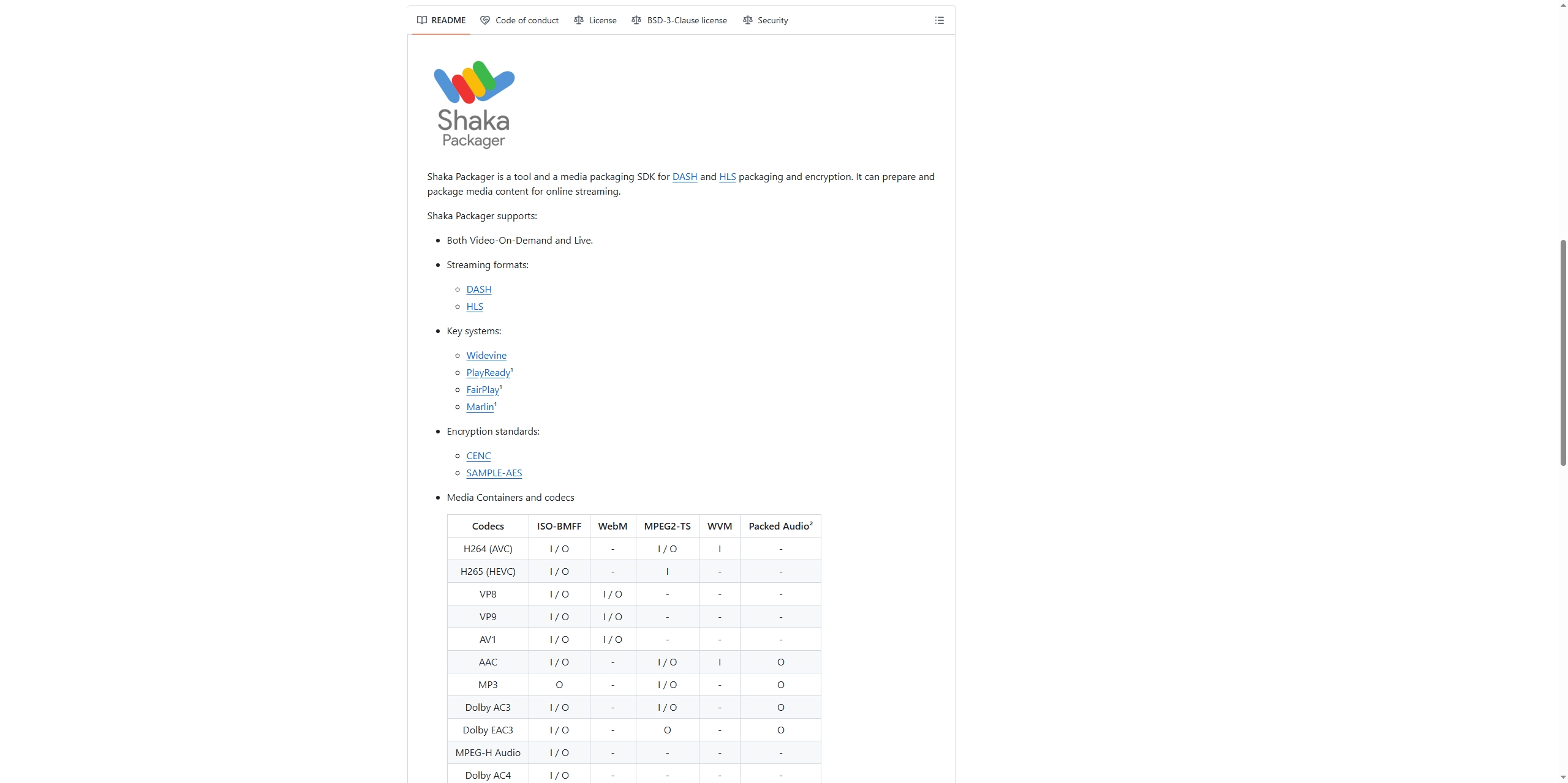Click the Dolby EAC3 row label
This screenshot has width=1568, height=783.
(x=488, y=730)
